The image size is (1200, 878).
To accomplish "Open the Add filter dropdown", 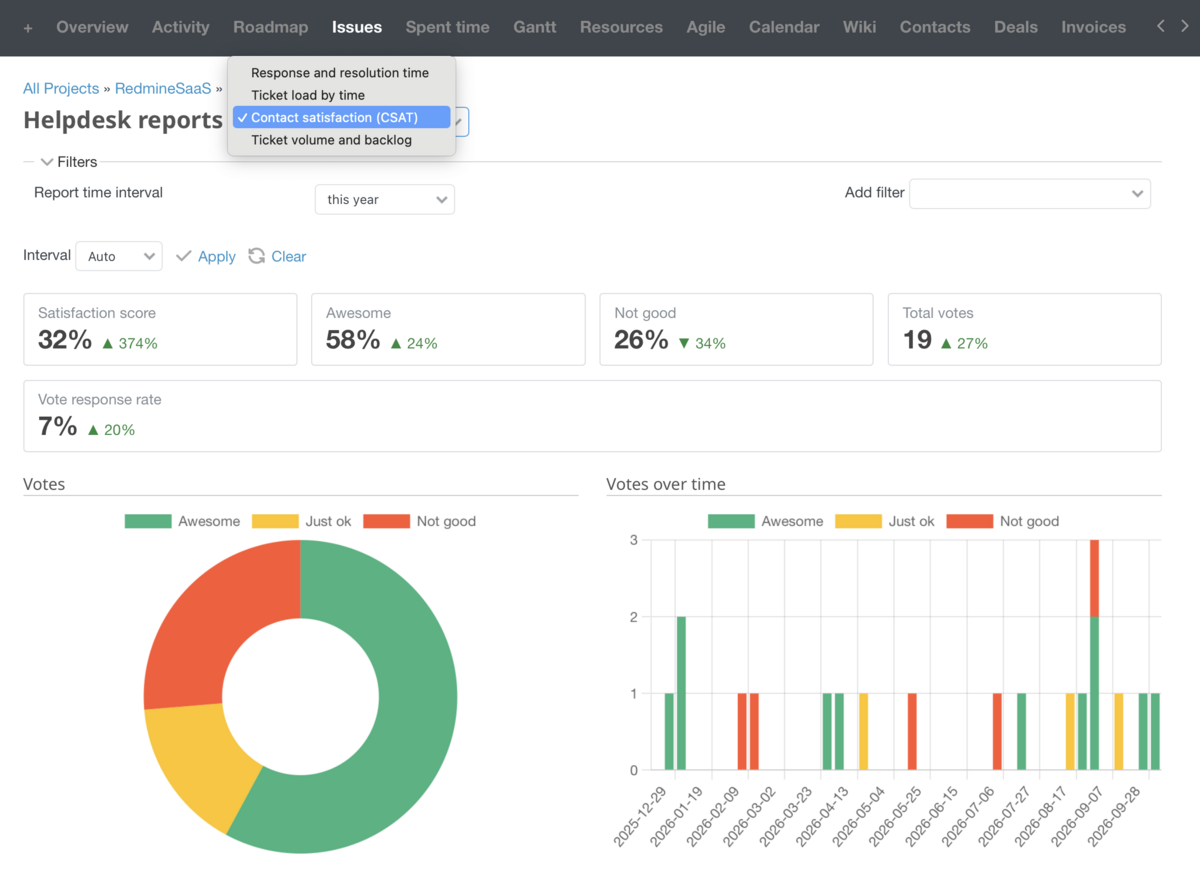I will 1030,193.
